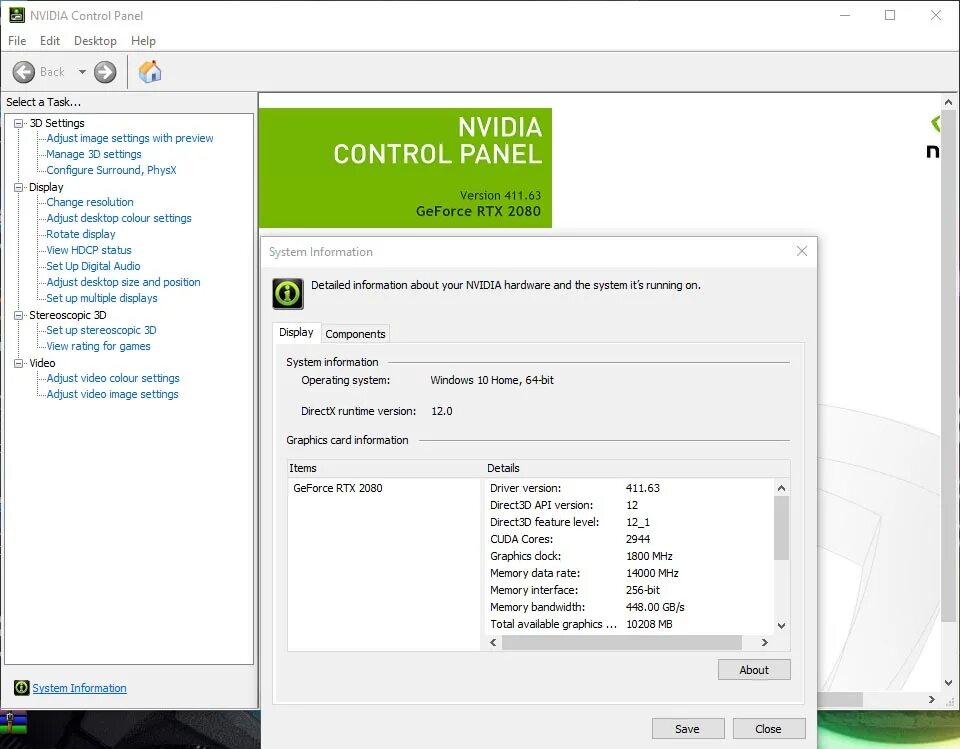Open Set up stereoscopic 3D

coord(101,330)
